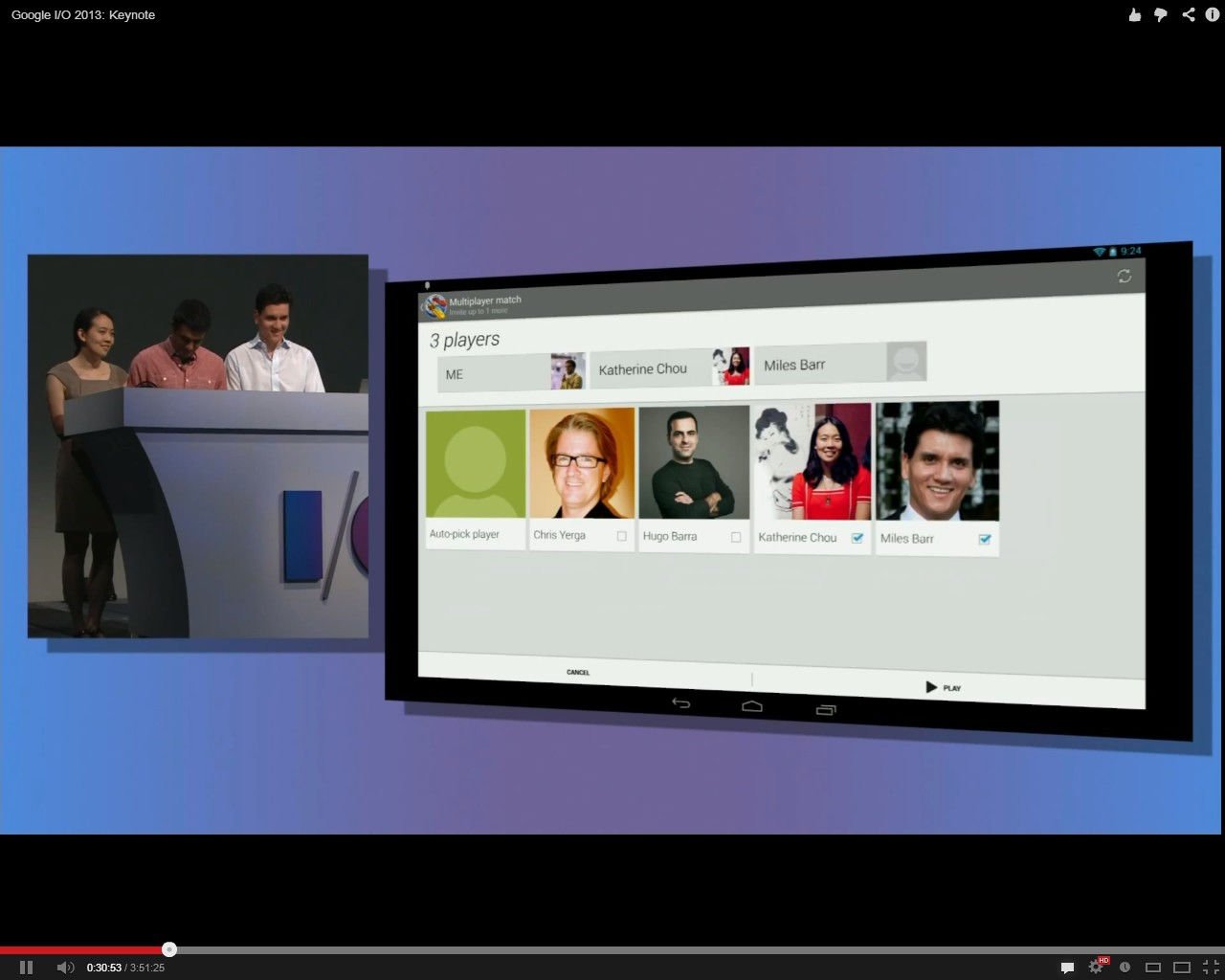
Task: Click the Miles Barr photo in the grid
Action: [938, 461]
